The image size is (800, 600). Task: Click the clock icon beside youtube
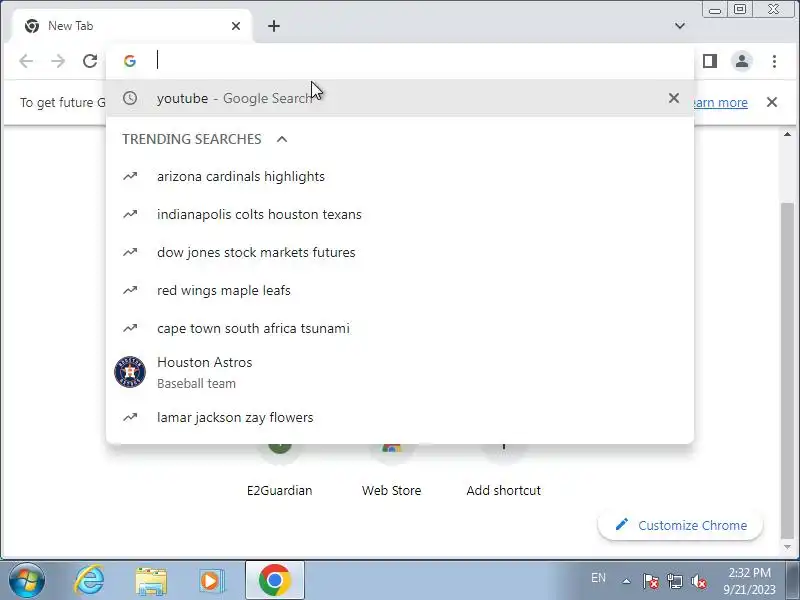[130, 98]
